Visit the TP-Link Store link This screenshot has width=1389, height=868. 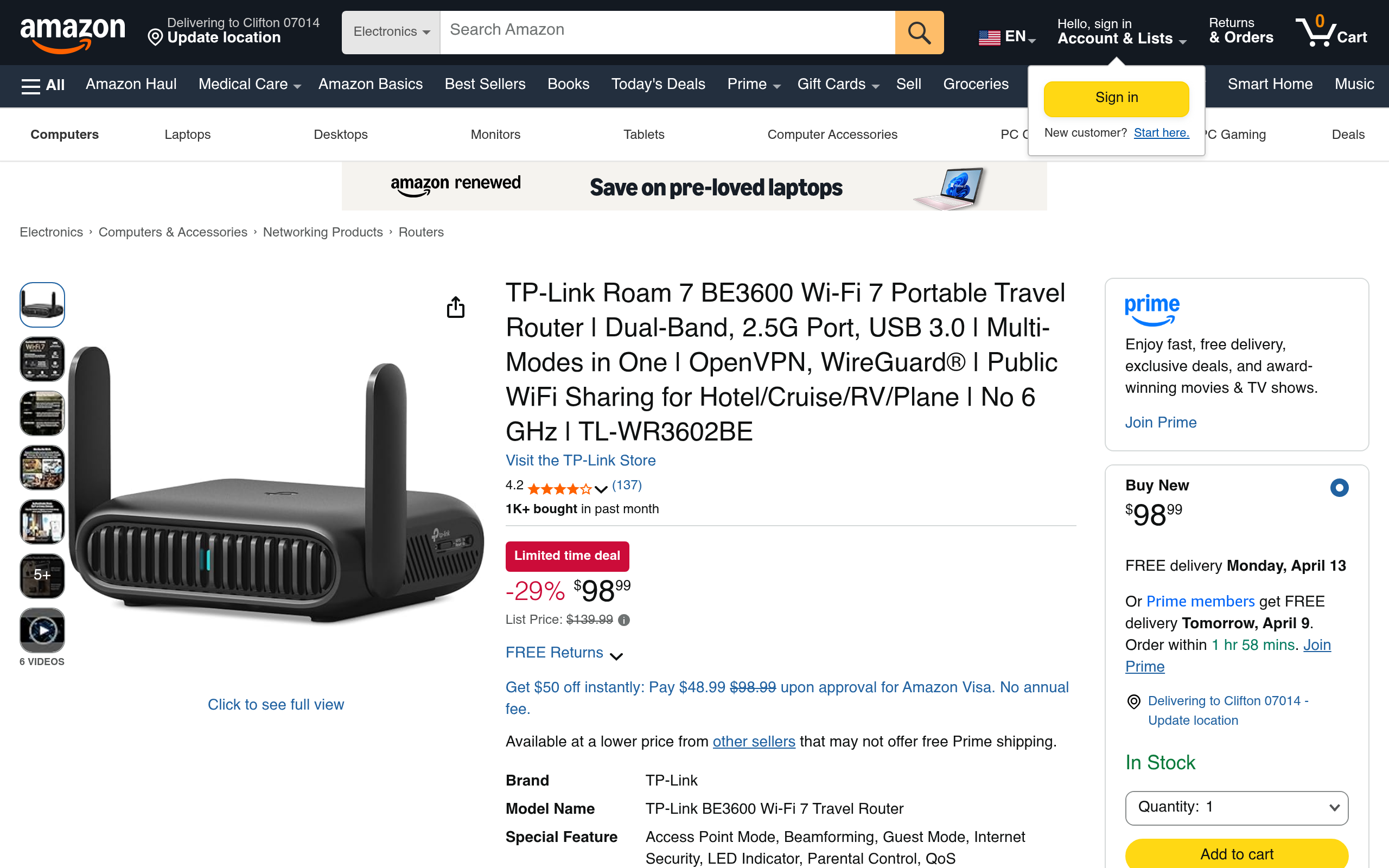580,461
